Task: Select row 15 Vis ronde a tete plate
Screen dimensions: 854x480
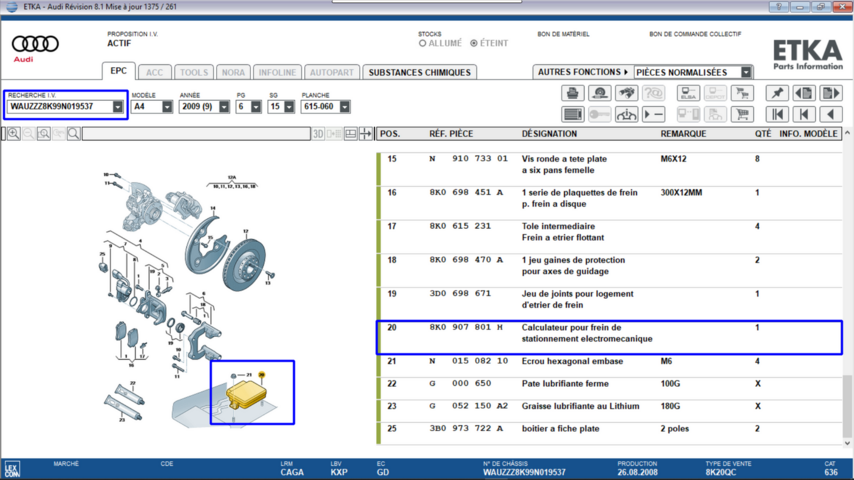Action: point(609,169)
